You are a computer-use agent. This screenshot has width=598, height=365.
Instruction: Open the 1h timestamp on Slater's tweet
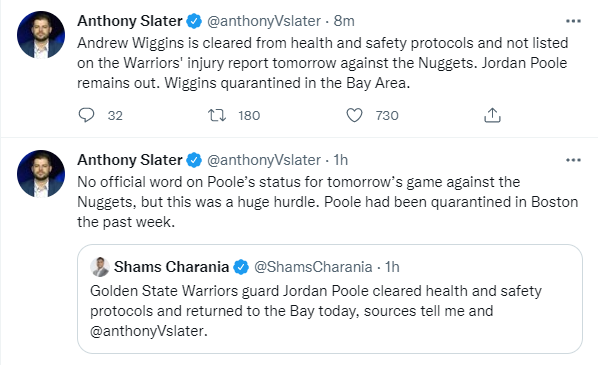click(341, 160)
